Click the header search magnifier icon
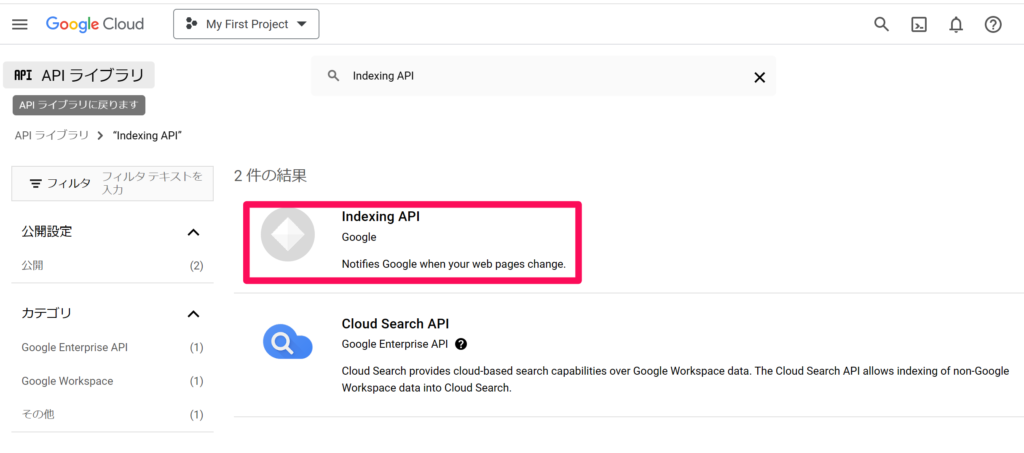This screenshot has width=1024, height=453. coord(882,25)
